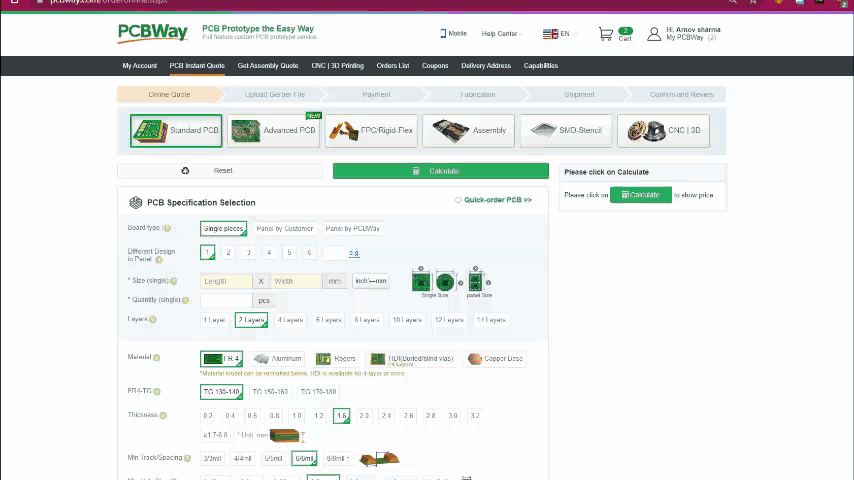Image resolution: width=854 pixels, height=480 pixels.
Task: Click the Quantity input field
Action: [226, 301]
